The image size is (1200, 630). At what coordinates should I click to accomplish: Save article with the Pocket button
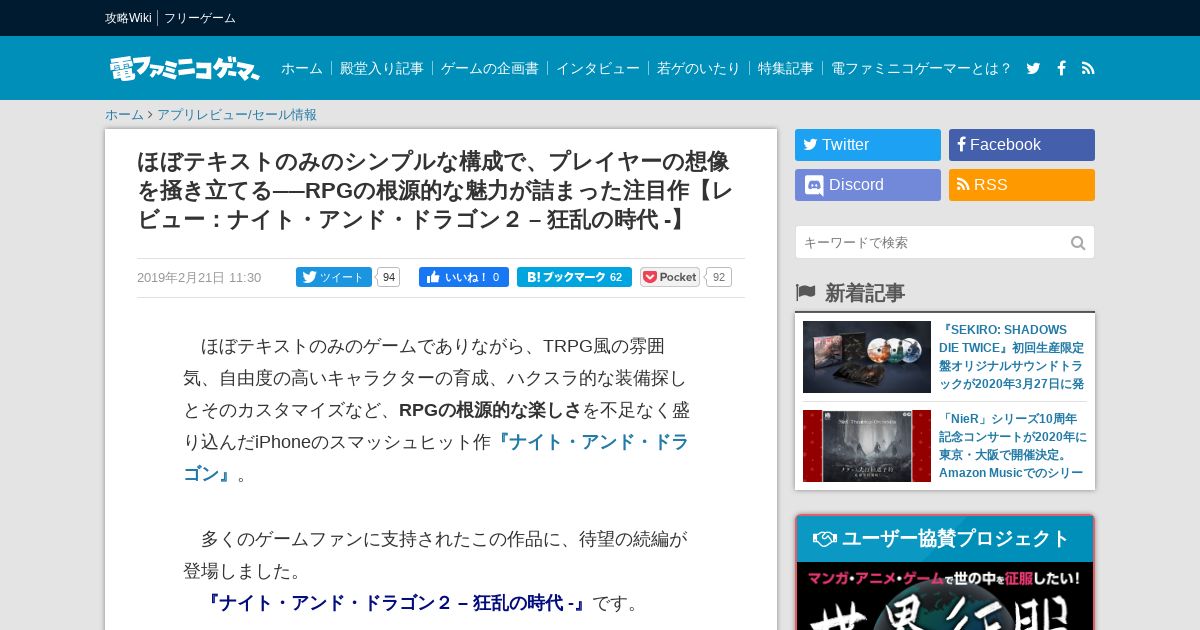670,277
